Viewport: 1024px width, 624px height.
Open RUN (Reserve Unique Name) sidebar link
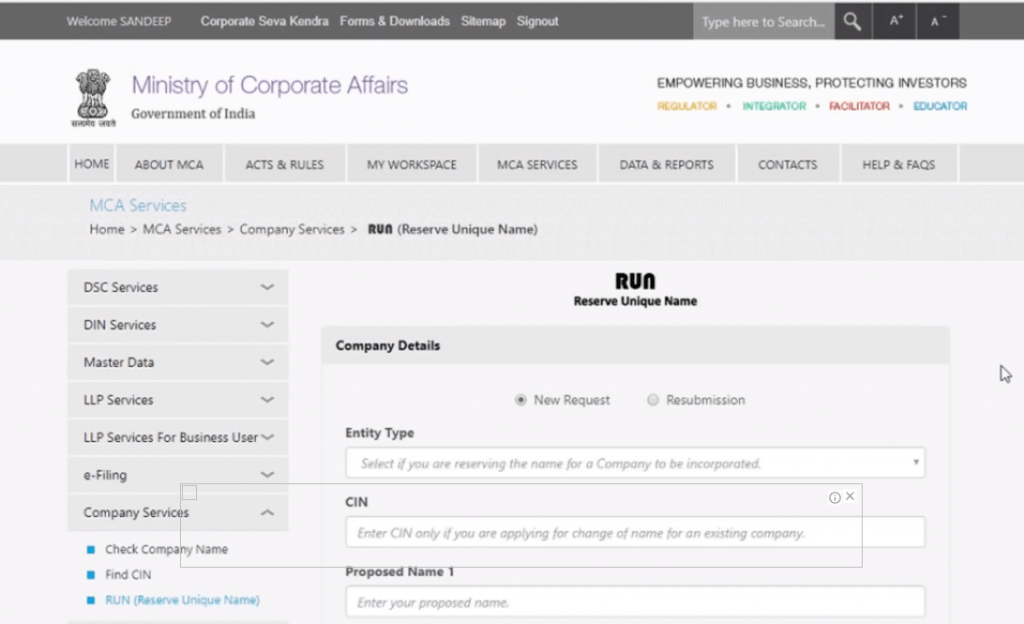182,600
